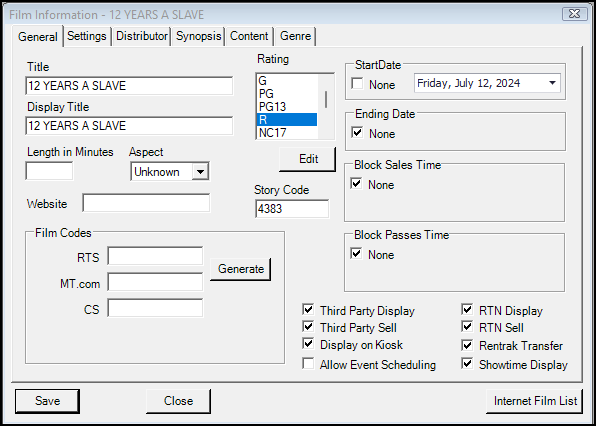Check the StartDate None checkbox
This screenshot has height=426, width=596.
pyautogui.click(x=357, y=84)
